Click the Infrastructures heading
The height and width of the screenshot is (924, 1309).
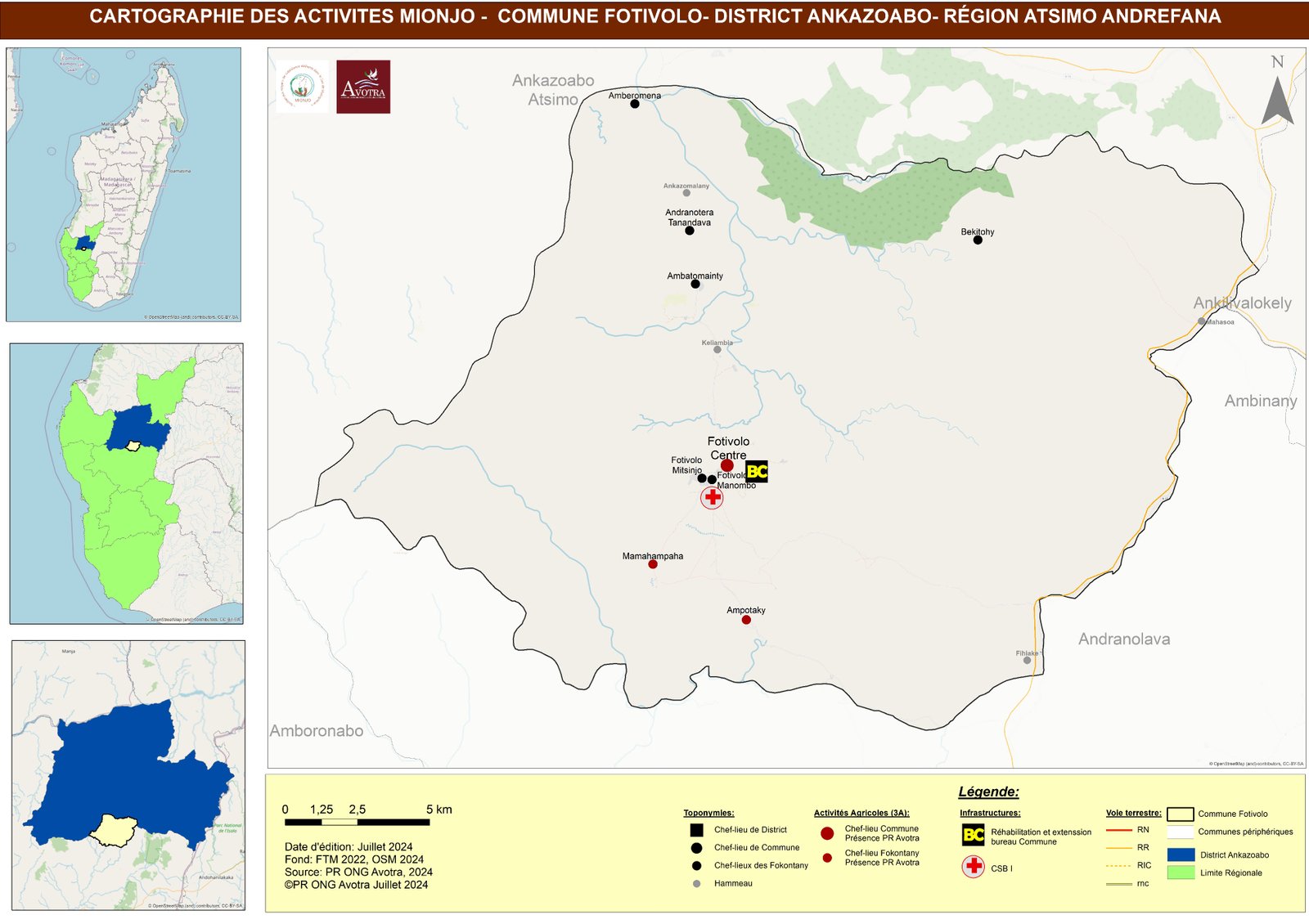[990, 813]
